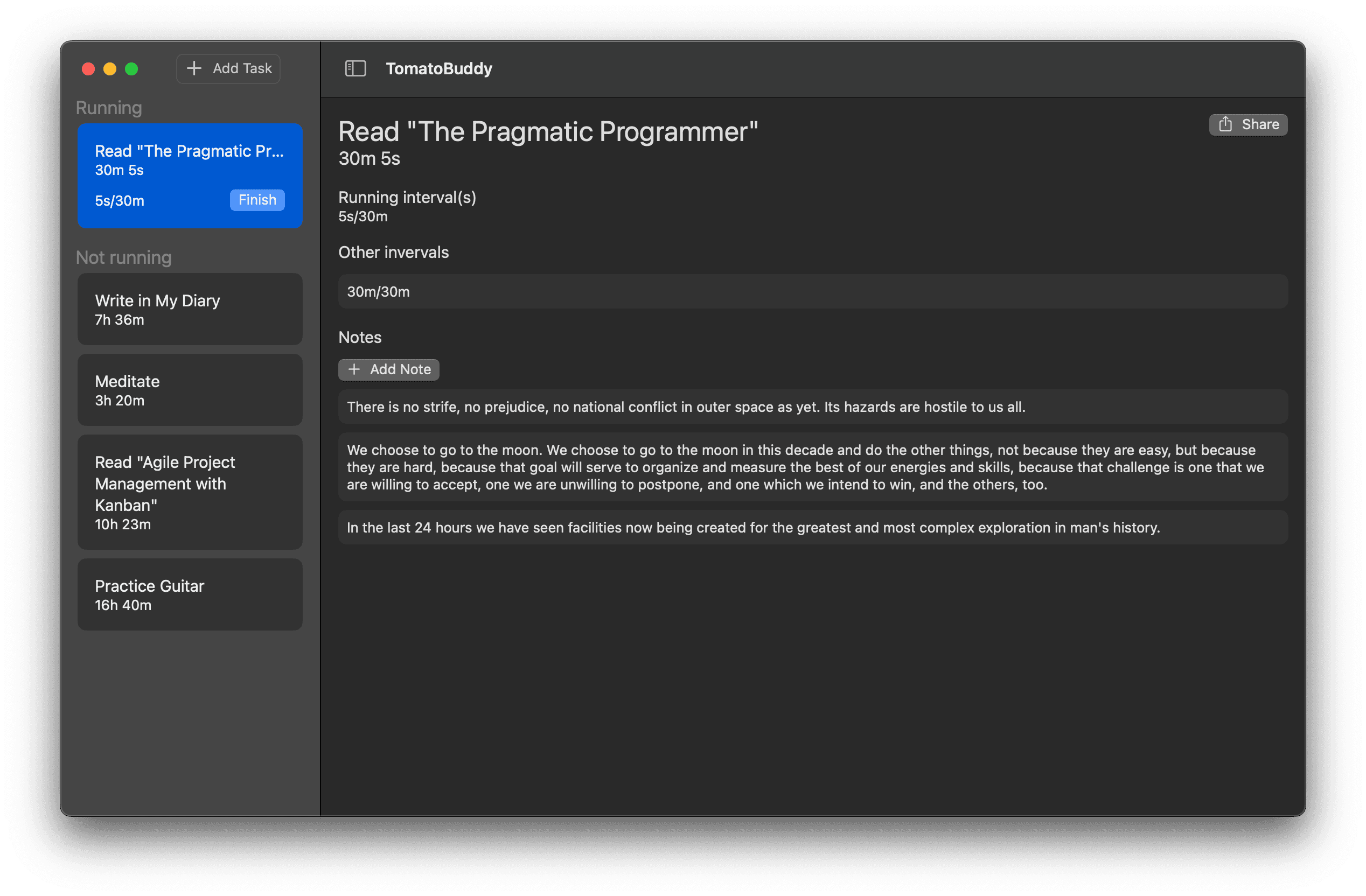The image size is (1366, 896).
Task: Zoom the window with the green button
Action: point(131,69)
